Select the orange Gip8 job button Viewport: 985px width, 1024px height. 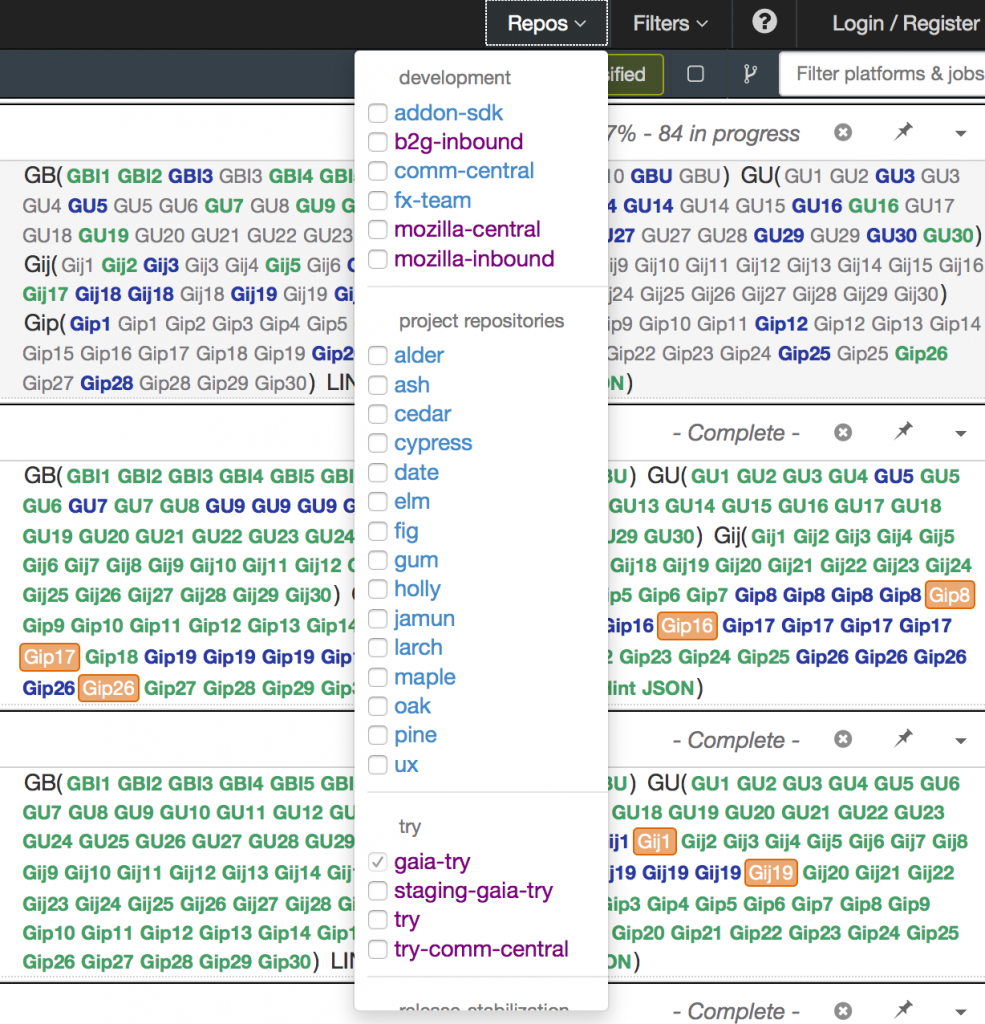point(950,595)
